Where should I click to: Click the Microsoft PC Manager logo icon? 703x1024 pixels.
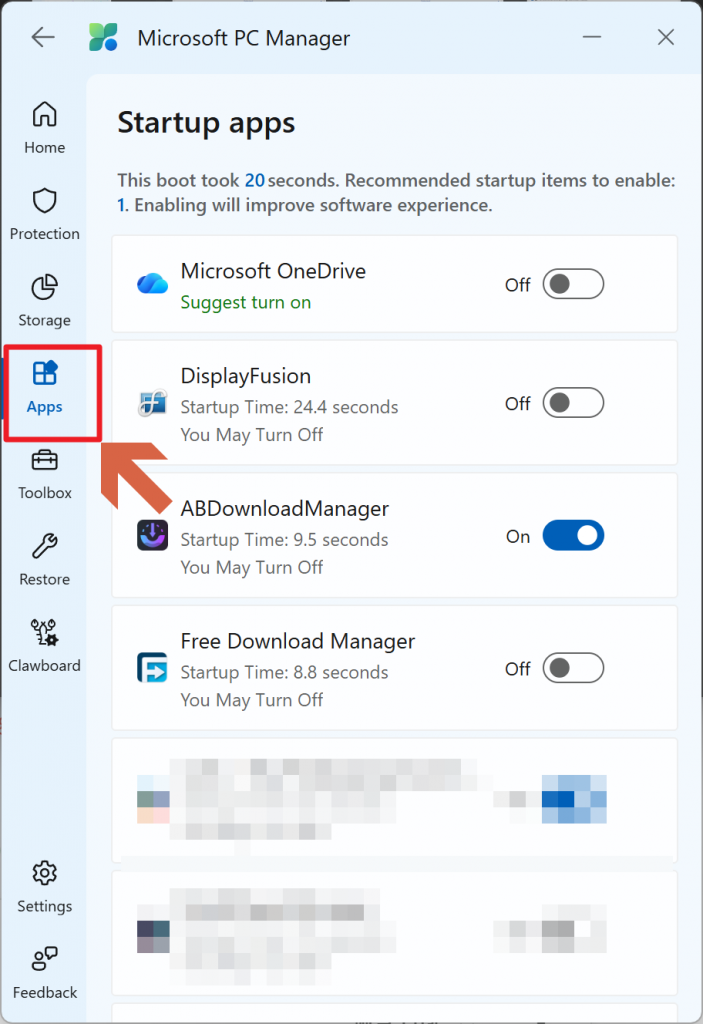tap(103, 37)
